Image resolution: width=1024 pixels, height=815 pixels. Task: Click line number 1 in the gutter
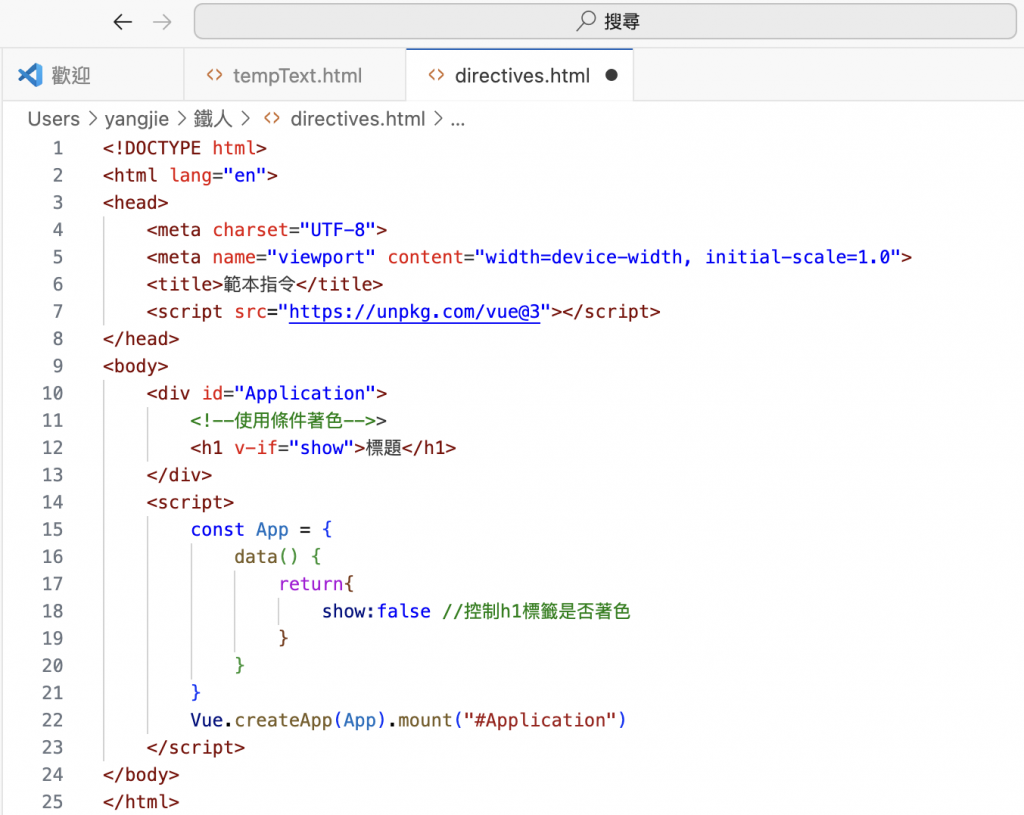[x=58, y=148]
